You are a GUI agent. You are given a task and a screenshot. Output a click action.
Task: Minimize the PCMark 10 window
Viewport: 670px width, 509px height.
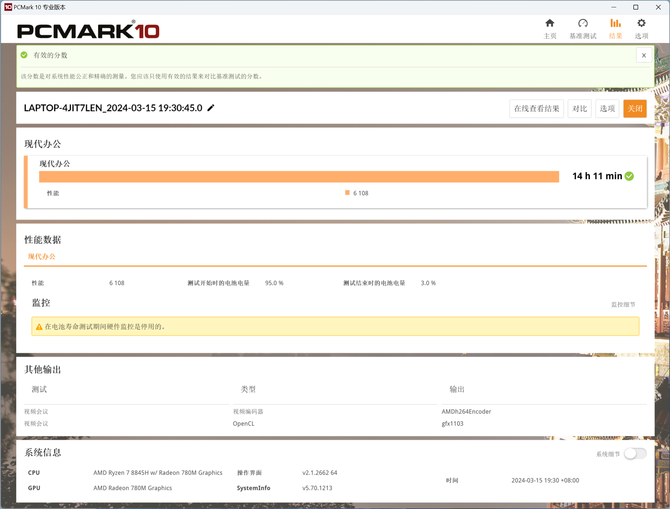[x=614, y=7]
